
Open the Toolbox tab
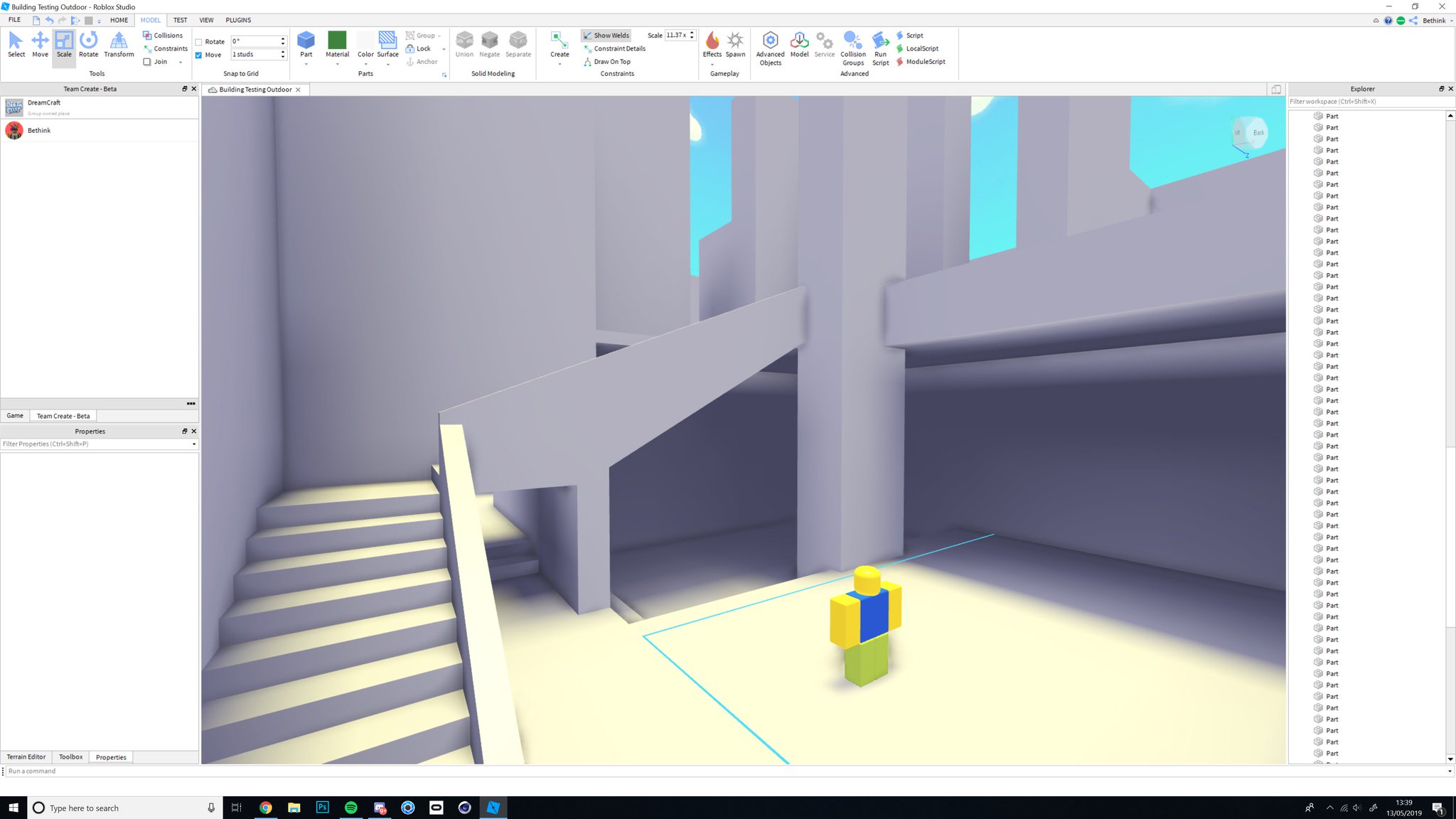click(70, 757)
